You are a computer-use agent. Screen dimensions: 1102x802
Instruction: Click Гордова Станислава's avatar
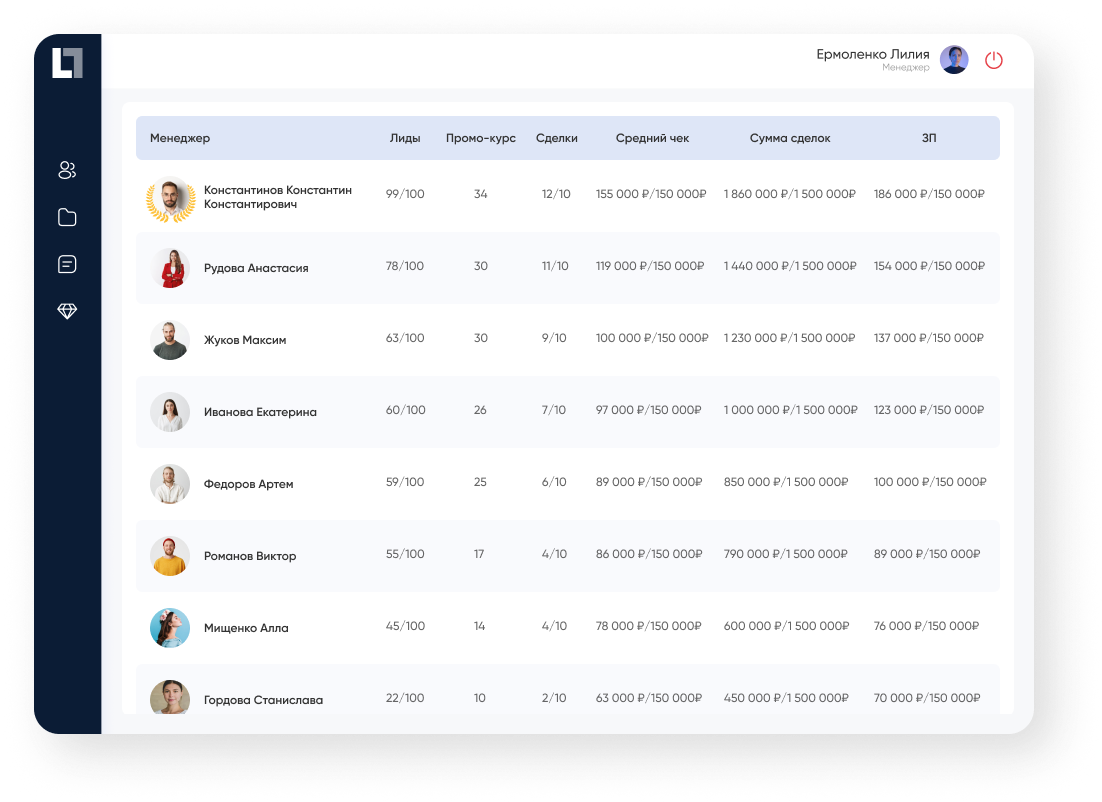pos(170,697)
